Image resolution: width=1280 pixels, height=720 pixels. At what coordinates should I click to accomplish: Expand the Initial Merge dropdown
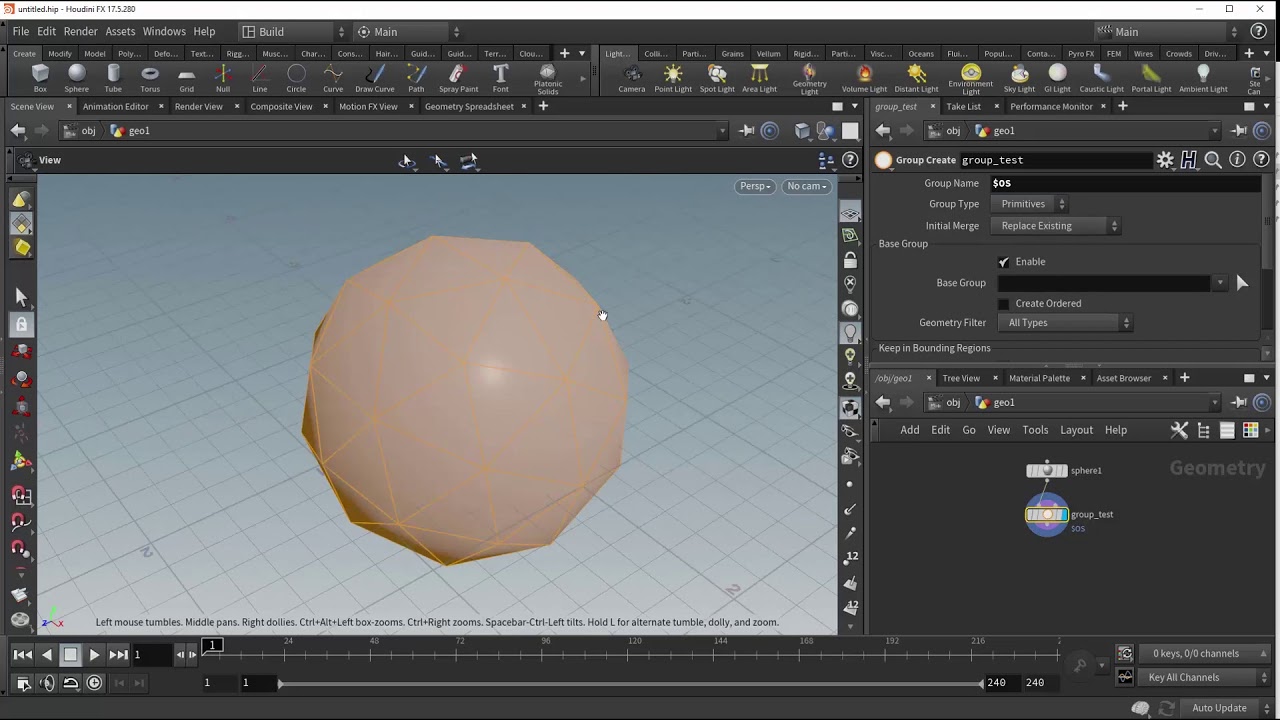point(1059,226)
